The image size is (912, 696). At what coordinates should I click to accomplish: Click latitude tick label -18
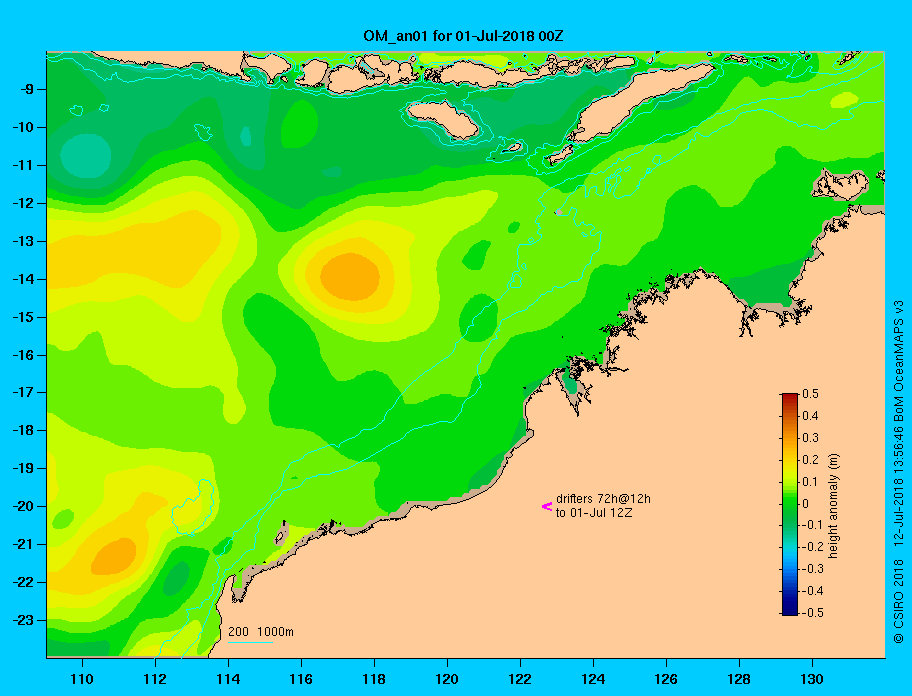pos(23,431)
